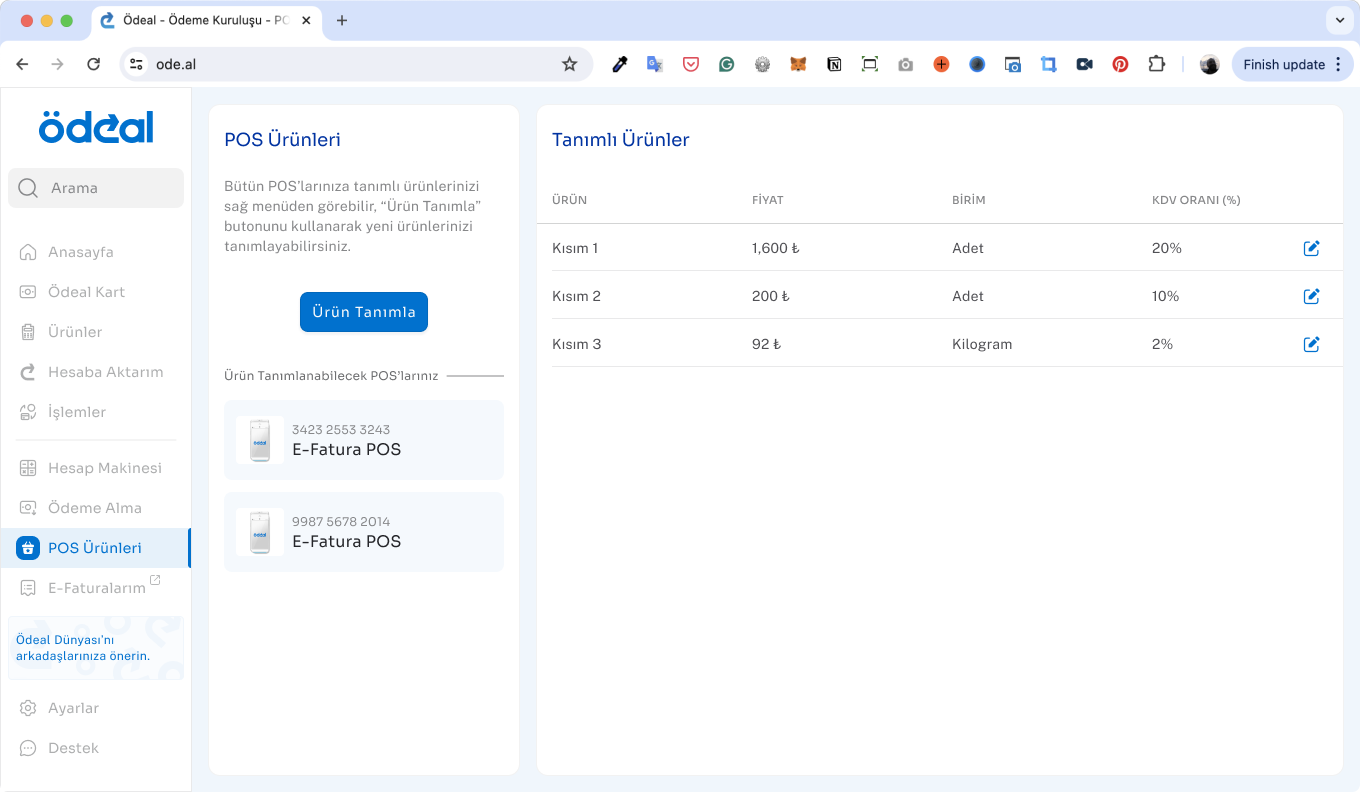Select the POS card numbered 9987 5678 2014
The width and height of the screenshot is (1360, 792).
(364, 532)
